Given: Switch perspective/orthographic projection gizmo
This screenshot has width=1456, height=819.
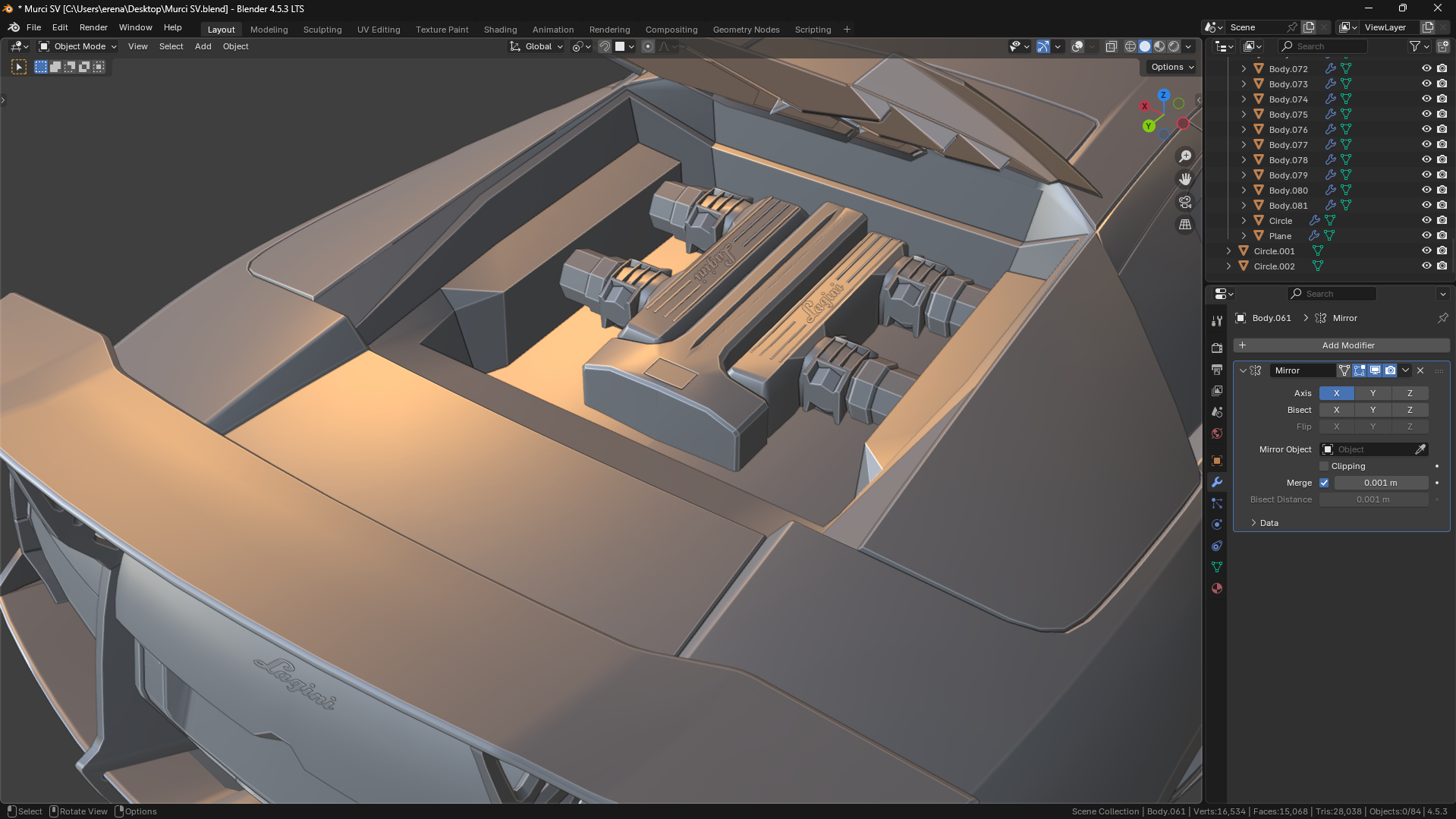Looking at the screenshot, I should coord(1185,225).
